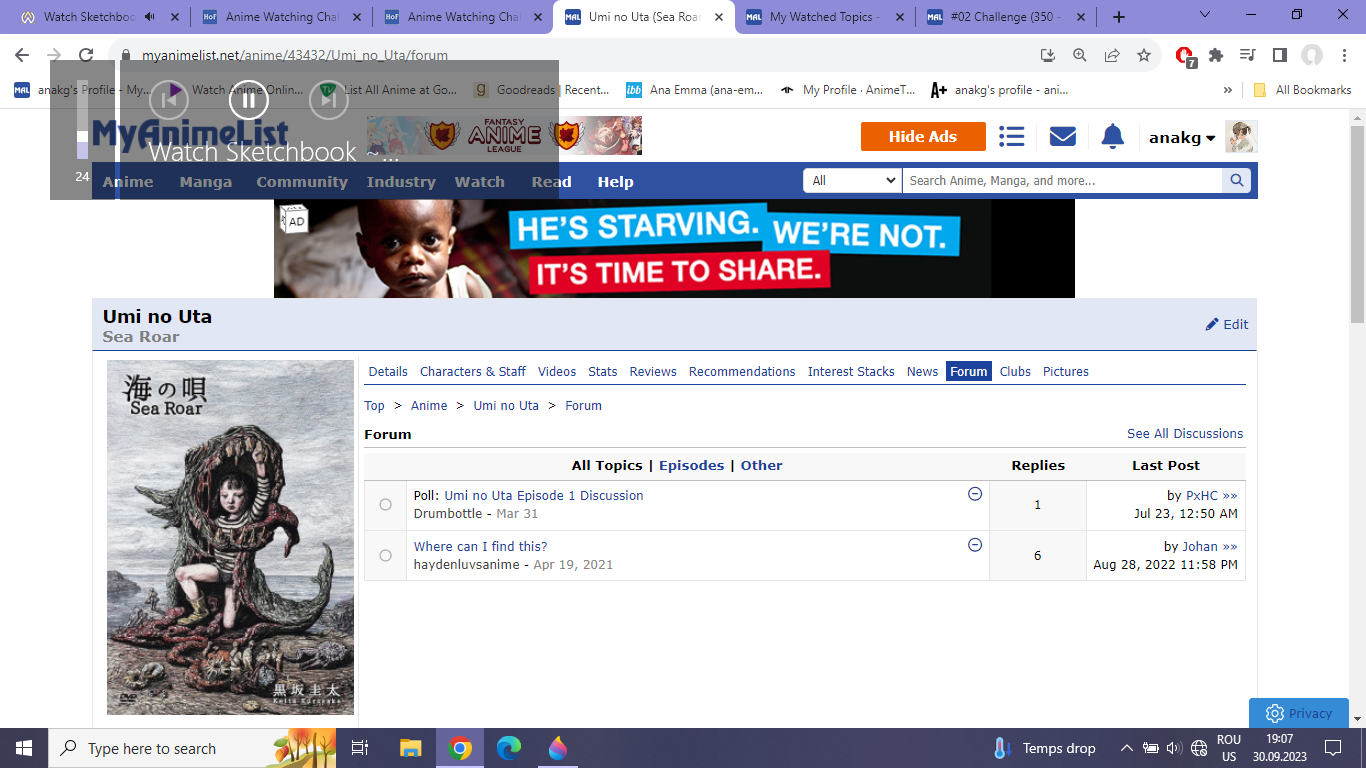
Task: Select radio button for Where can I find this topic
Action: 386,555
